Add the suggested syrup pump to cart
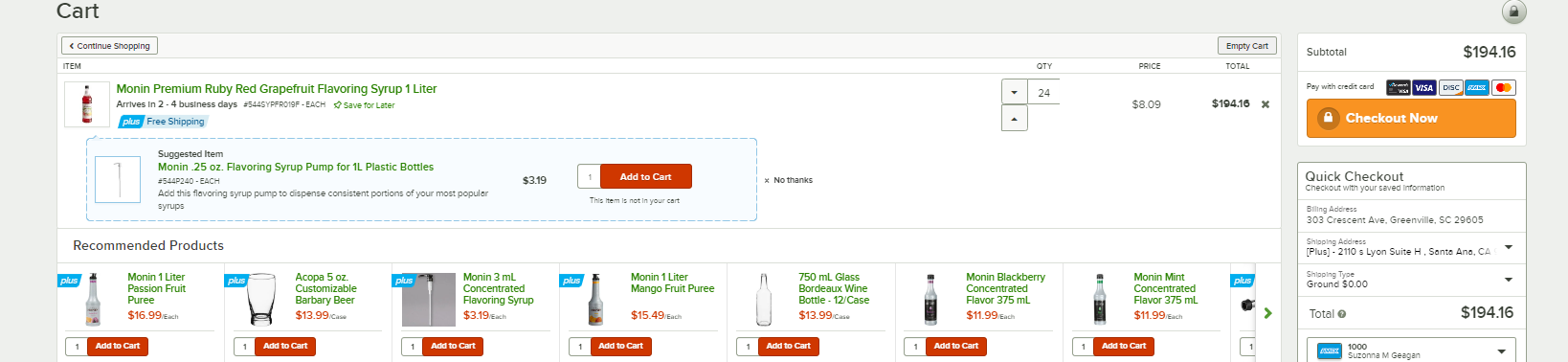 coord(645,177)
